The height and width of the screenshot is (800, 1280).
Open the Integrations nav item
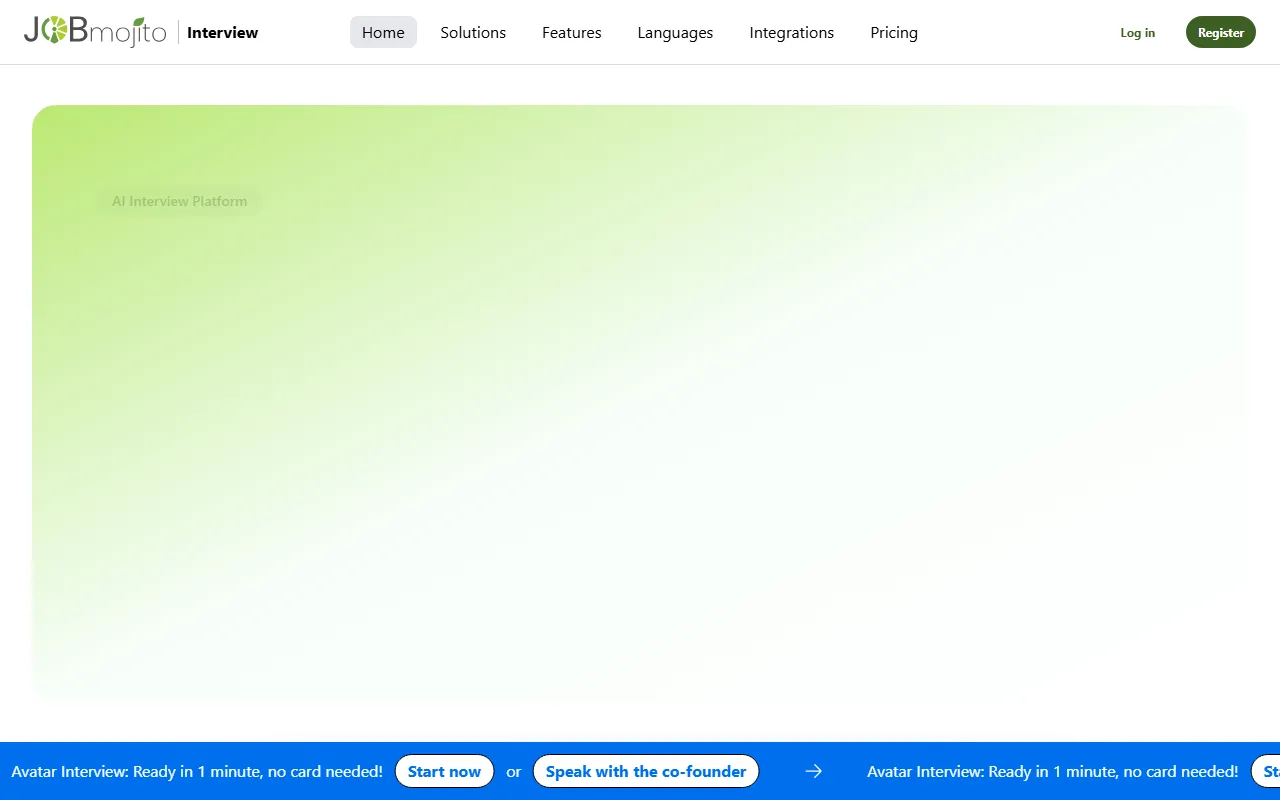coord(791,33)
